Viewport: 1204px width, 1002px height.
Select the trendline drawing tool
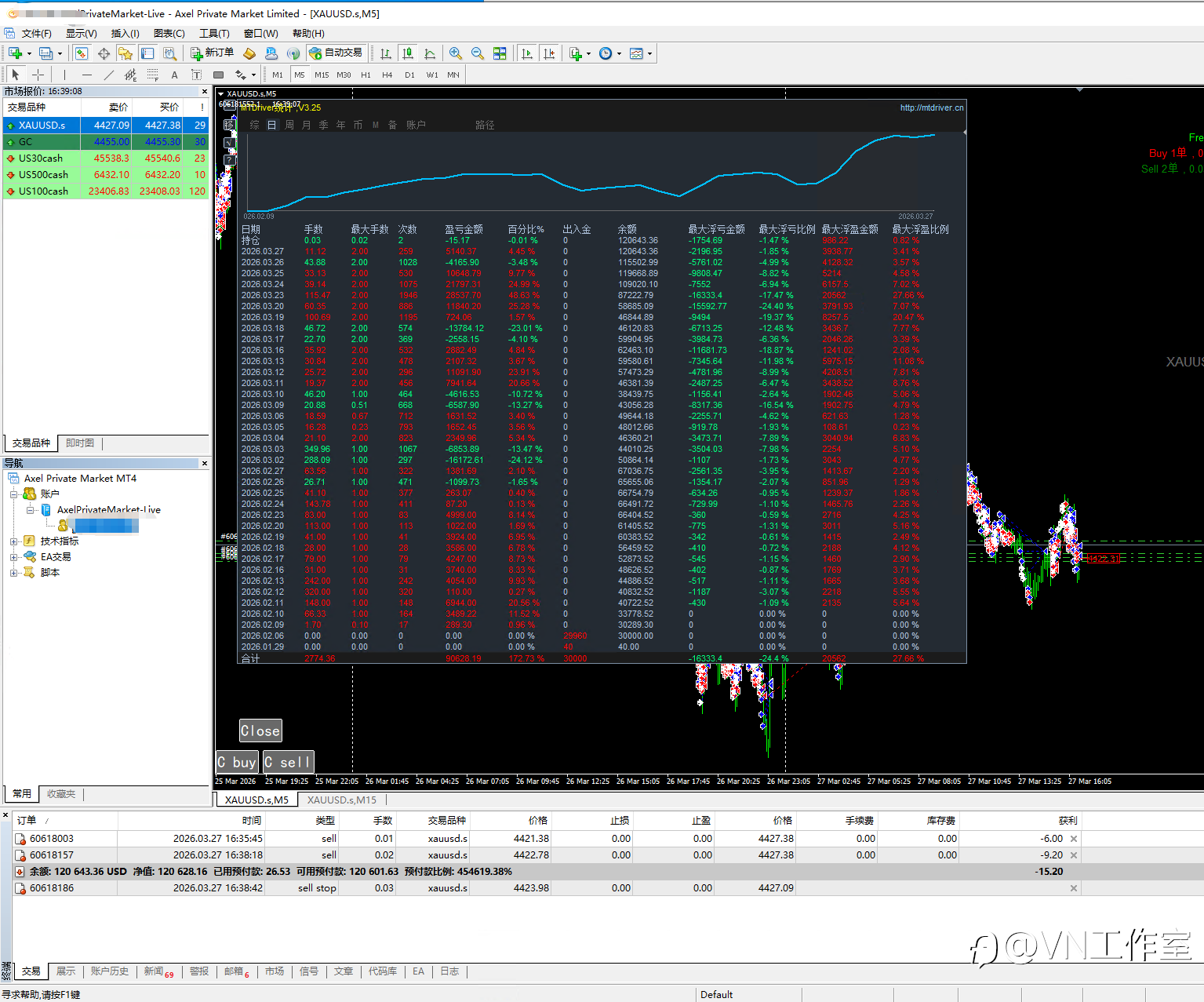click(109, 75)
